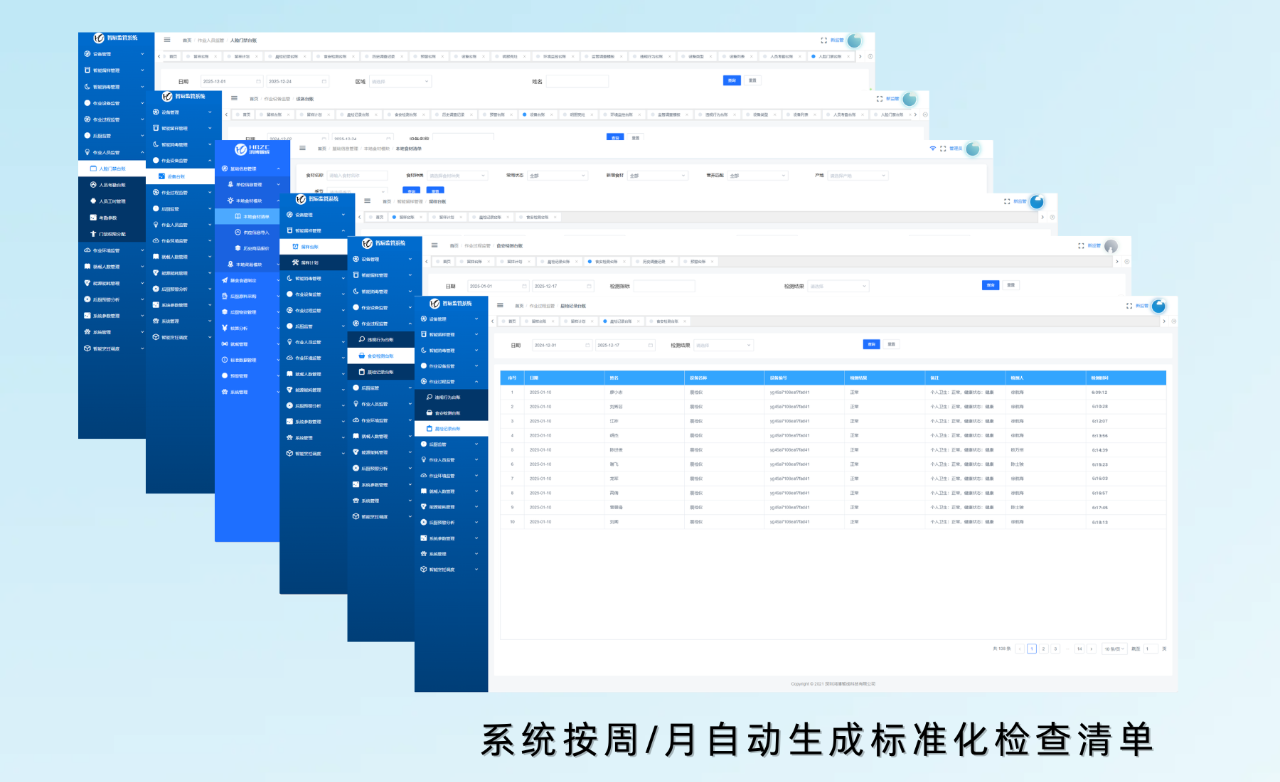Open the start date picker field

[x=560, y=345]
